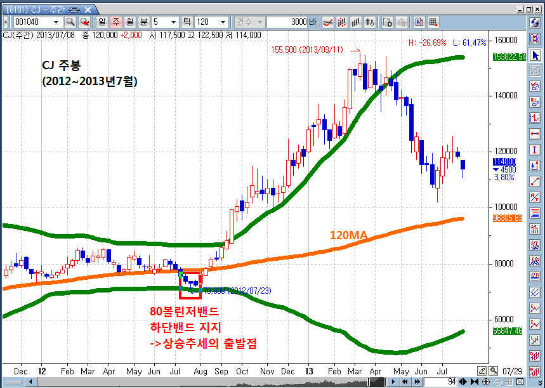Click the scrollbar left arrow button
The image size is (545, 388).
click(31, 382)
